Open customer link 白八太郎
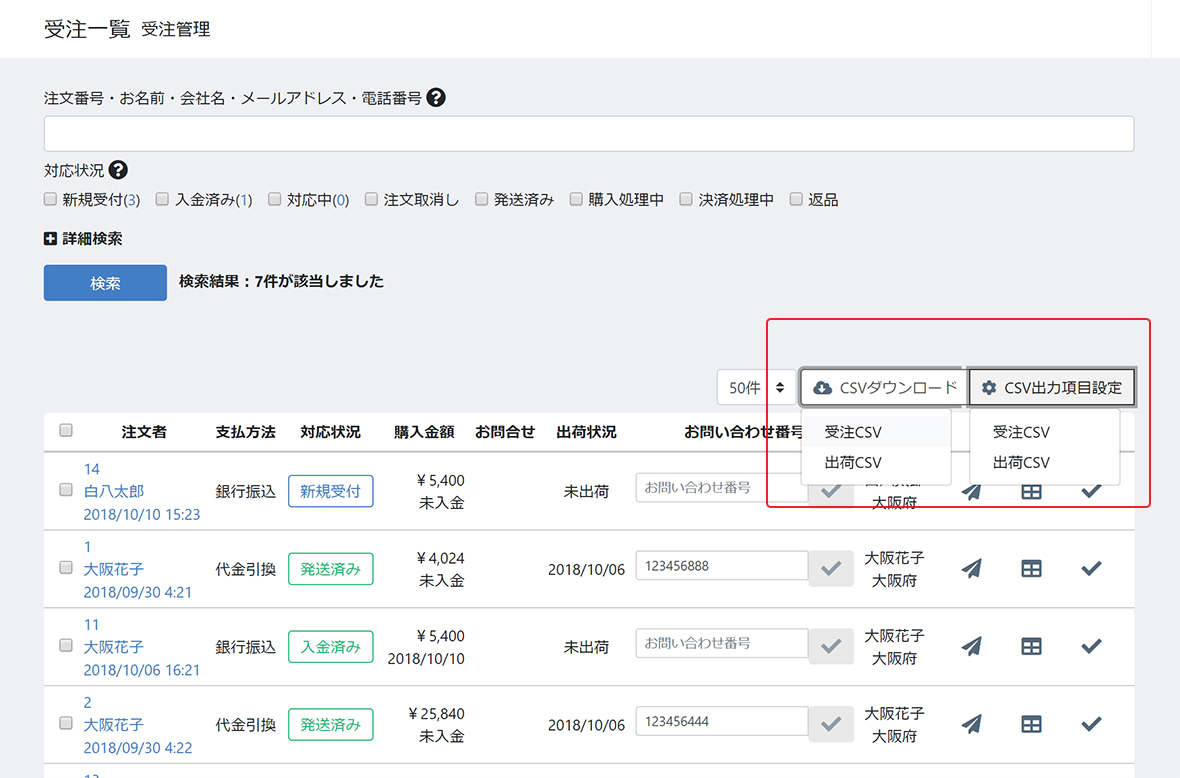This screenshot has height=778, width=1180. click(x=114, y=491)
